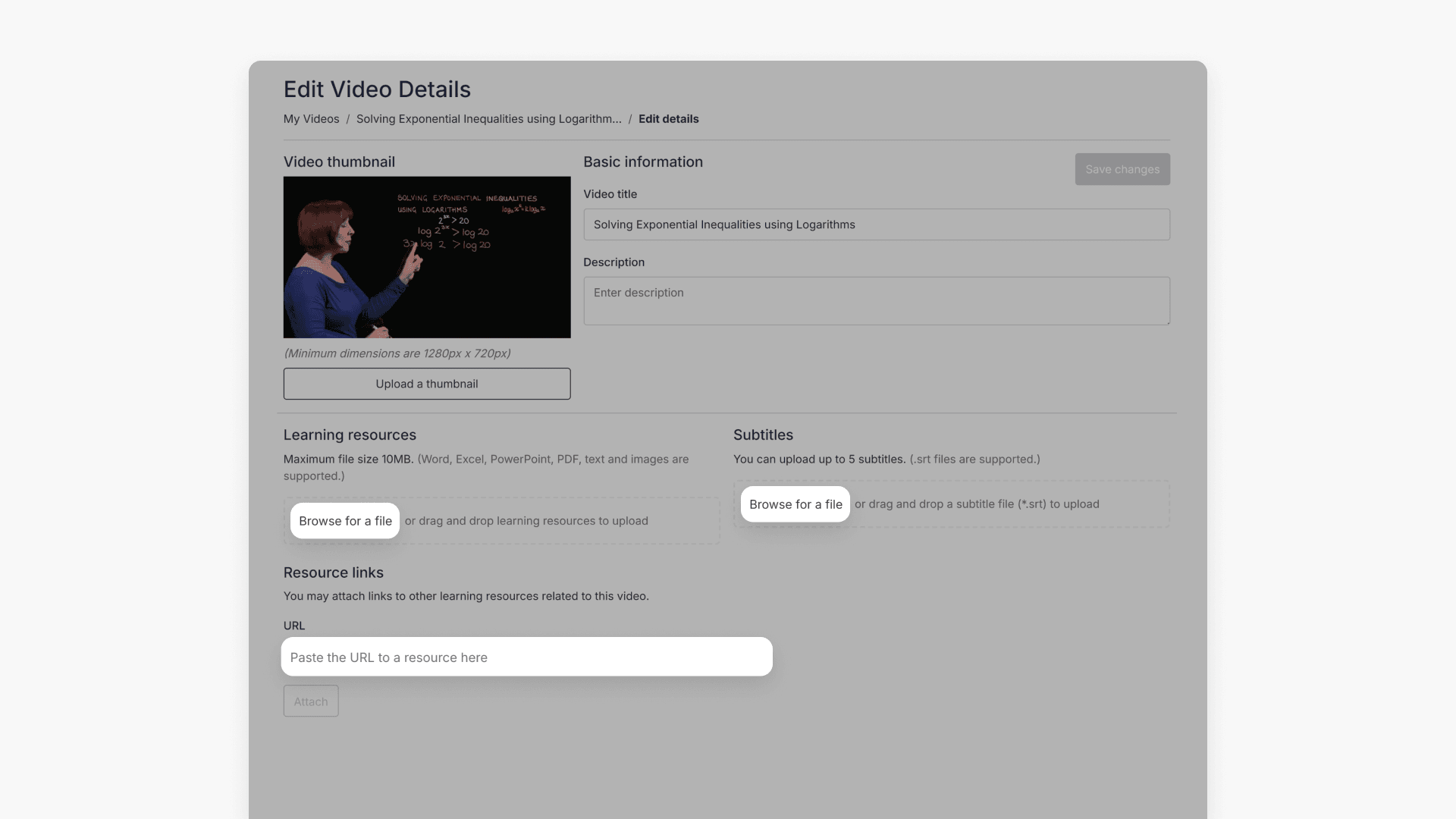Select the Edit details breadcrumb item
The width and height of the screenshot is (1456, 819).
(x=668, y=119)
